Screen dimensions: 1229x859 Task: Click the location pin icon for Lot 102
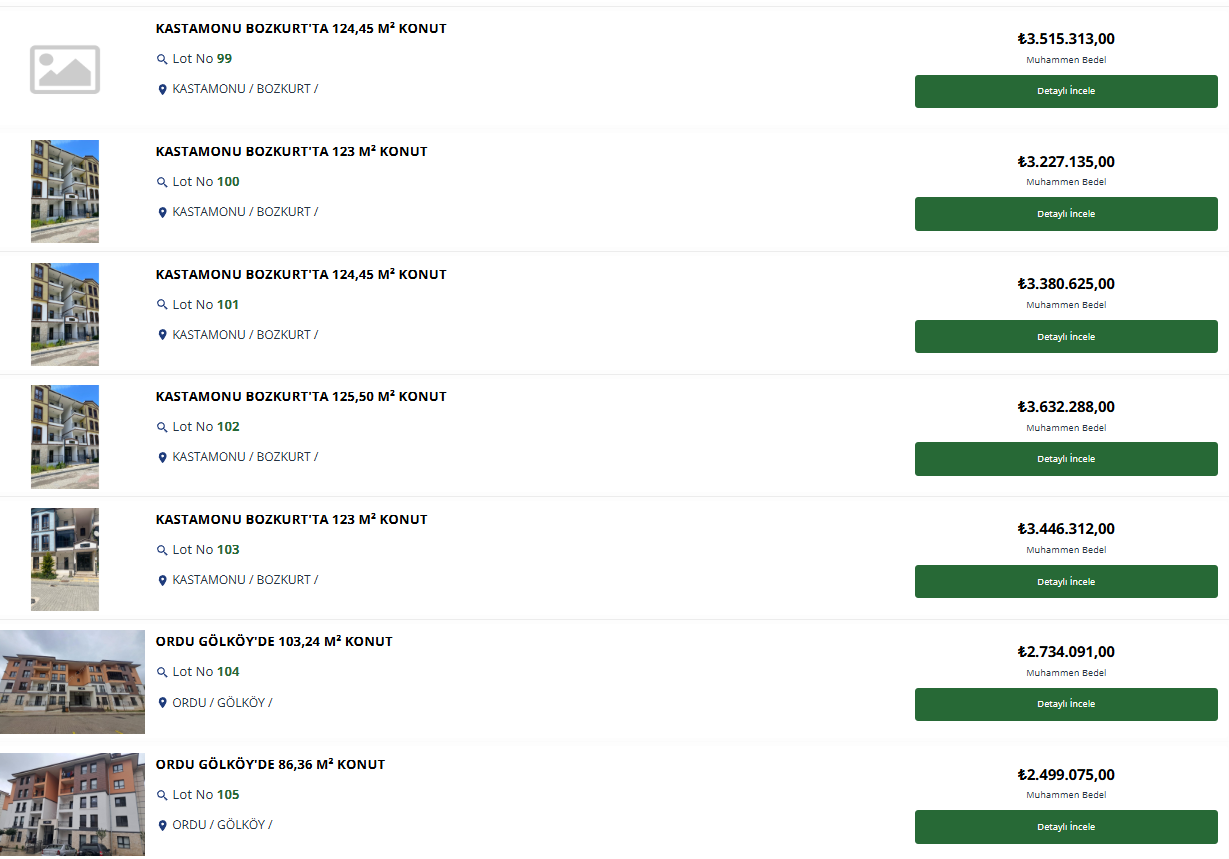click(162, 458)
